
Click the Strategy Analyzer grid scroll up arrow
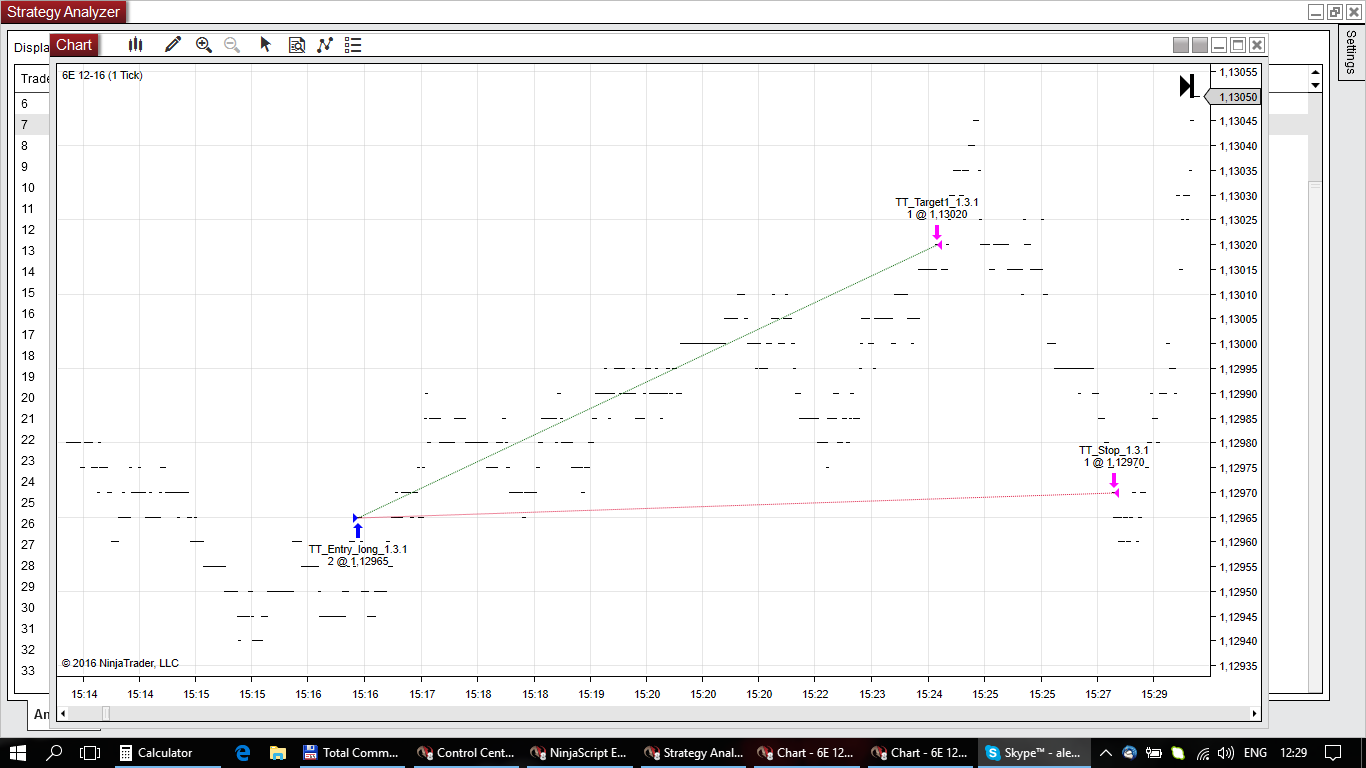point(1315,73)
